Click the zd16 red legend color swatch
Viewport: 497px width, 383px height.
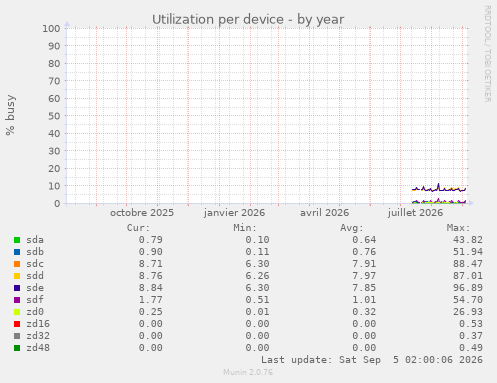pos(17,324)
